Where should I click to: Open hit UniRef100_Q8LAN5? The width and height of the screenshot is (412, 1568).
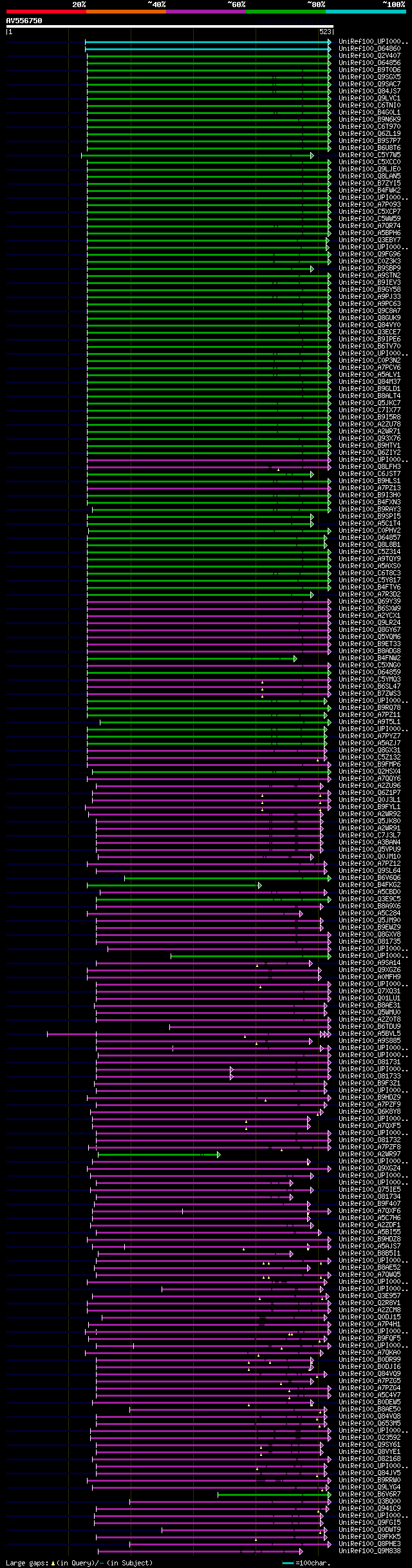click(x=370, y=176)
